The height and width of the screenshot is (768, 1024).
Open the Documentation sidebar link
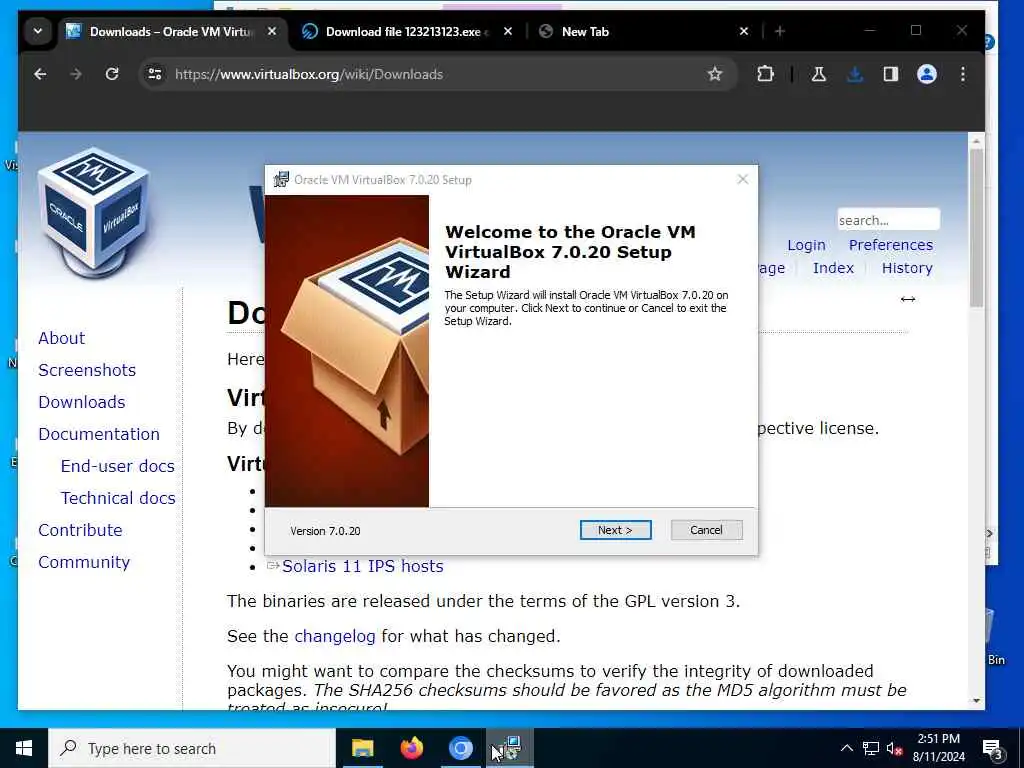pyautogui.click(x=99, y=434)
